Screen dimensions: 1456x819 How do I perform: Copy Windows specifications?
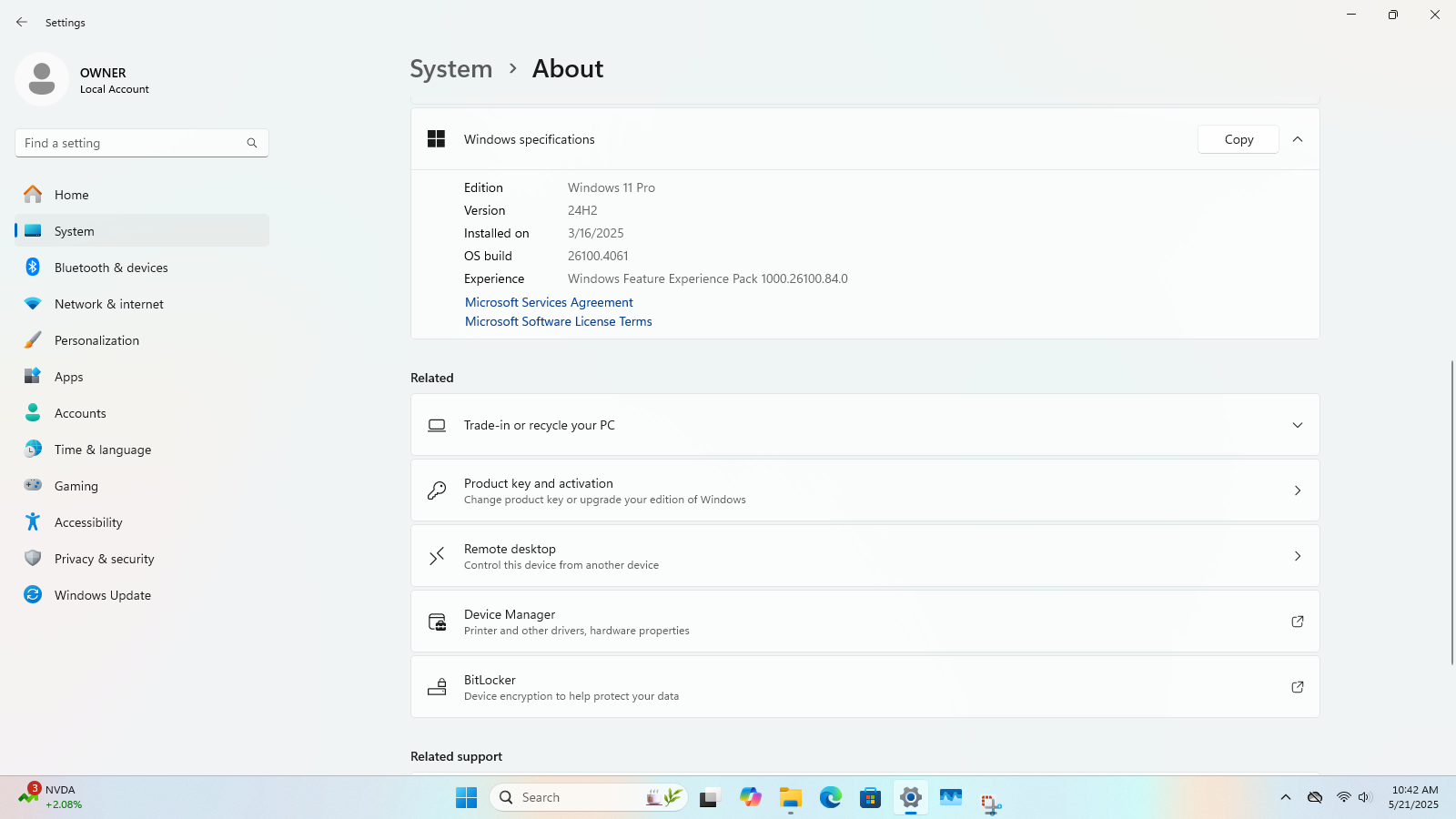tap(1239, 139)
